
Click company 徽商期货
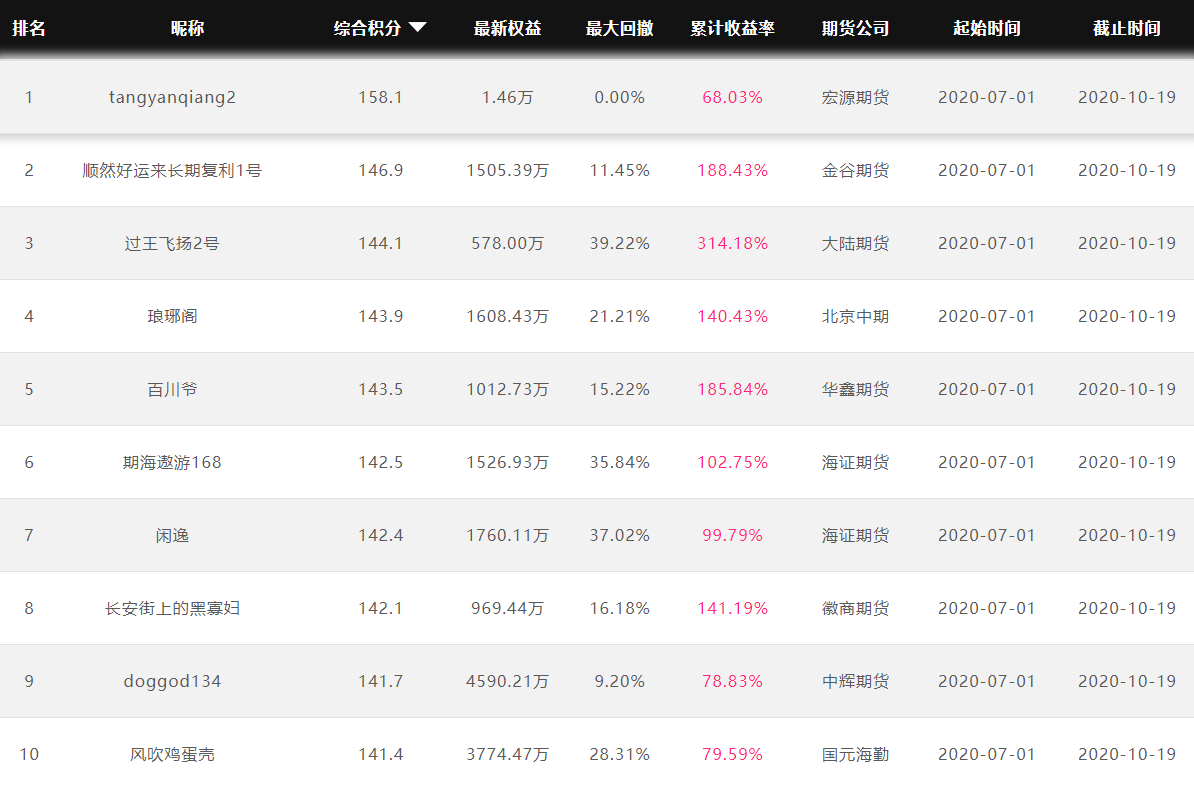pos(855,609)
